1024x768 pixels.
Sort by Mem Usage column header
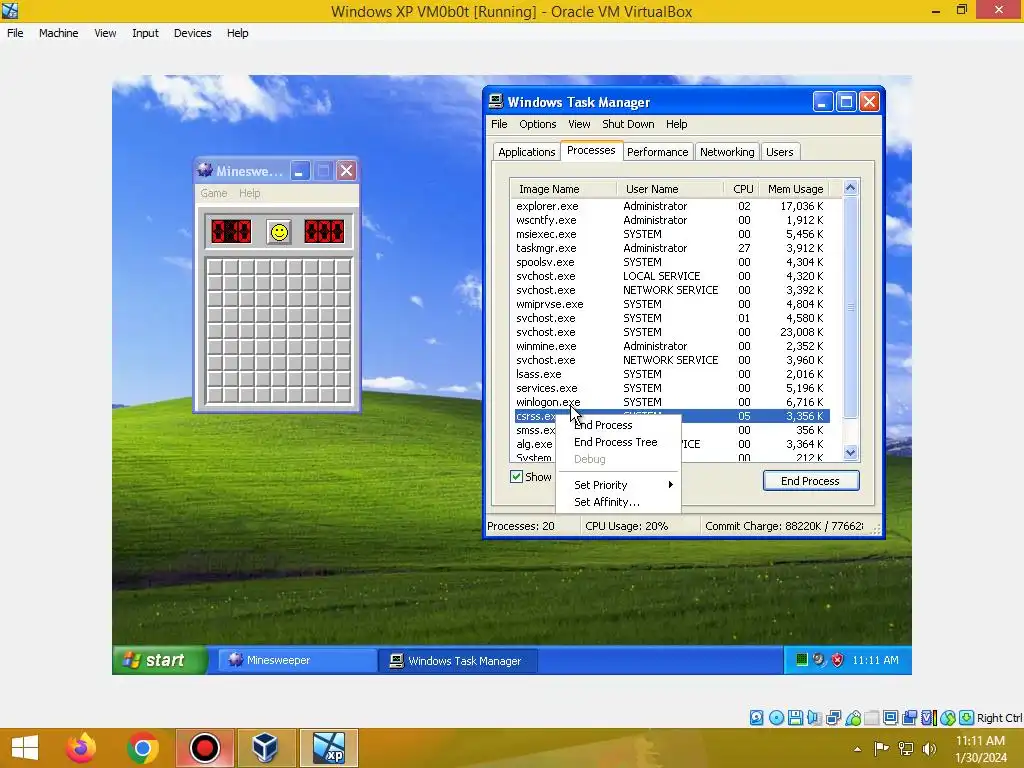[795, 189]
